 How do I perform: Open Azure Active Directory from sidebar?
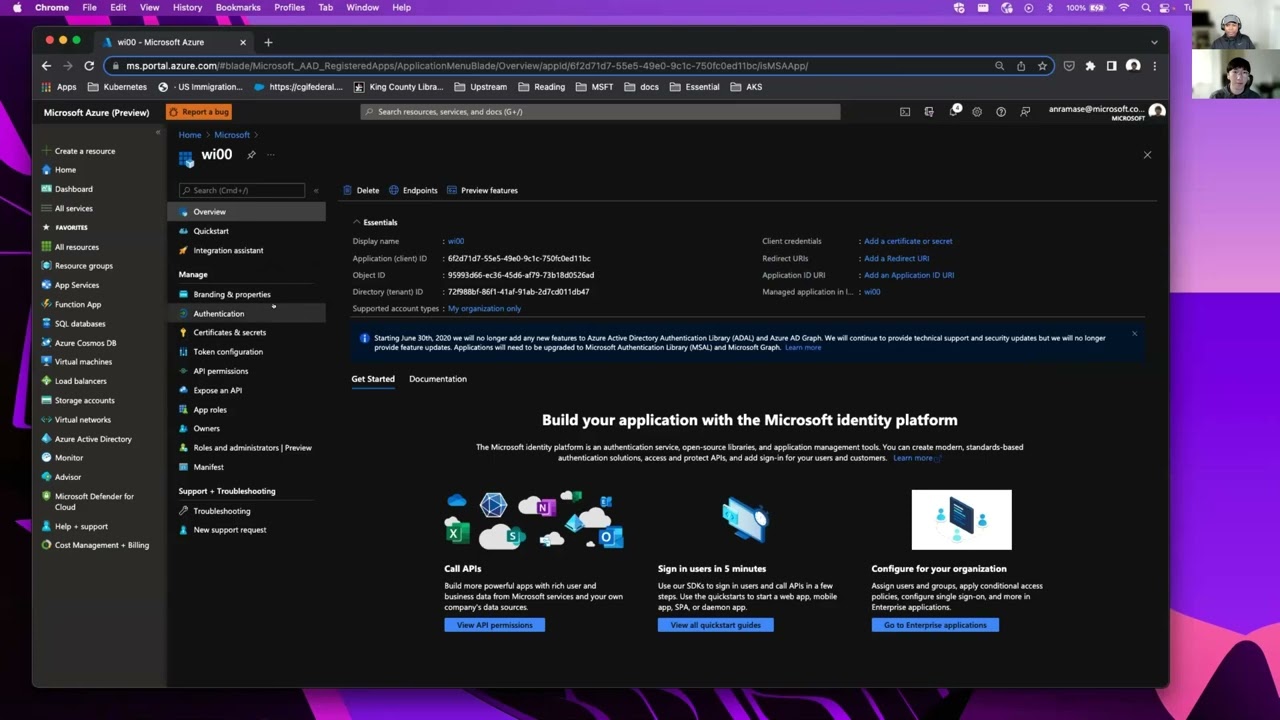[x=92, y=439]
